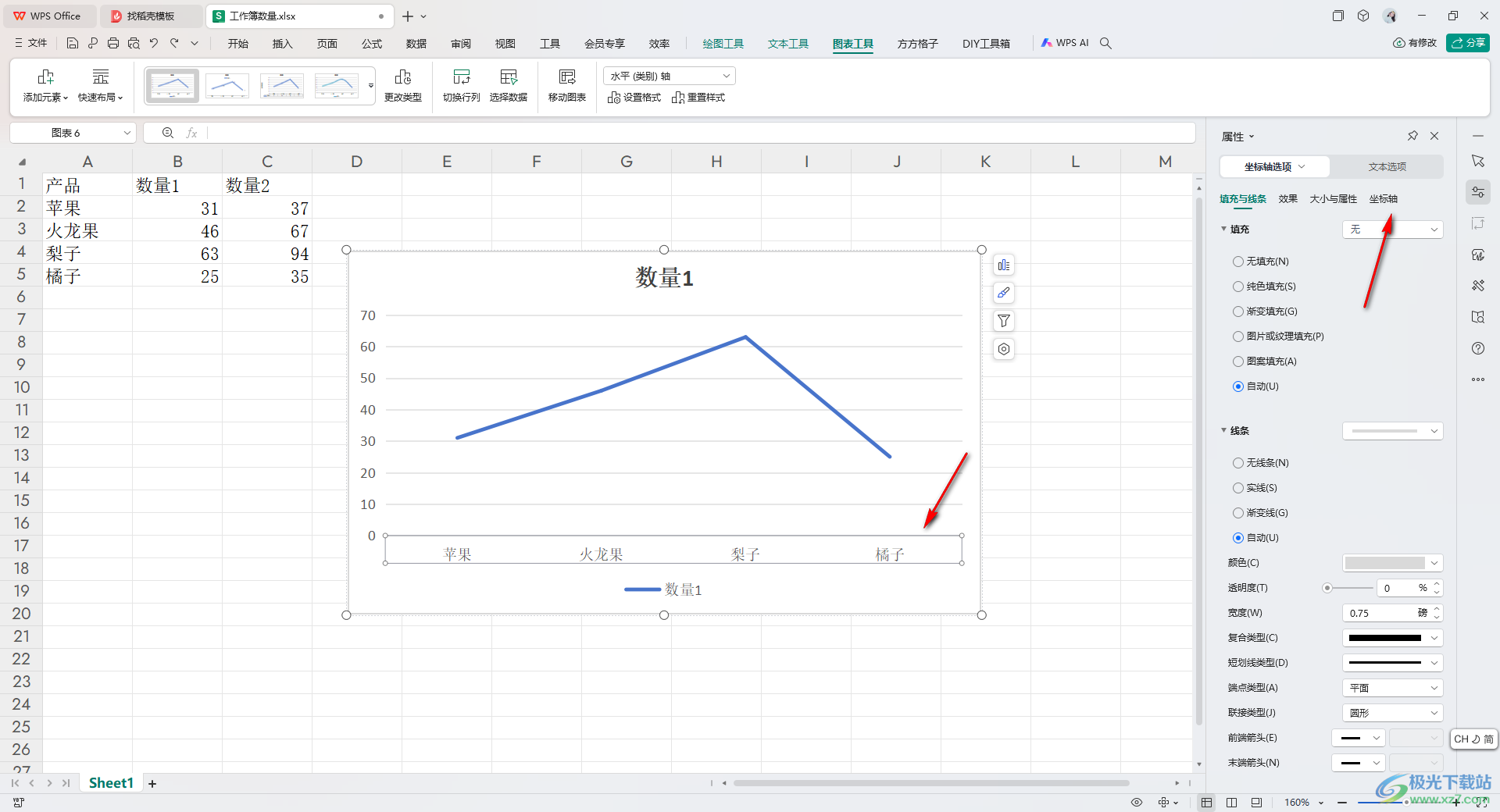This screenshot has height=812, width=1500.
Task: Pin the Properties panel
Action: tap(1412, 136)
